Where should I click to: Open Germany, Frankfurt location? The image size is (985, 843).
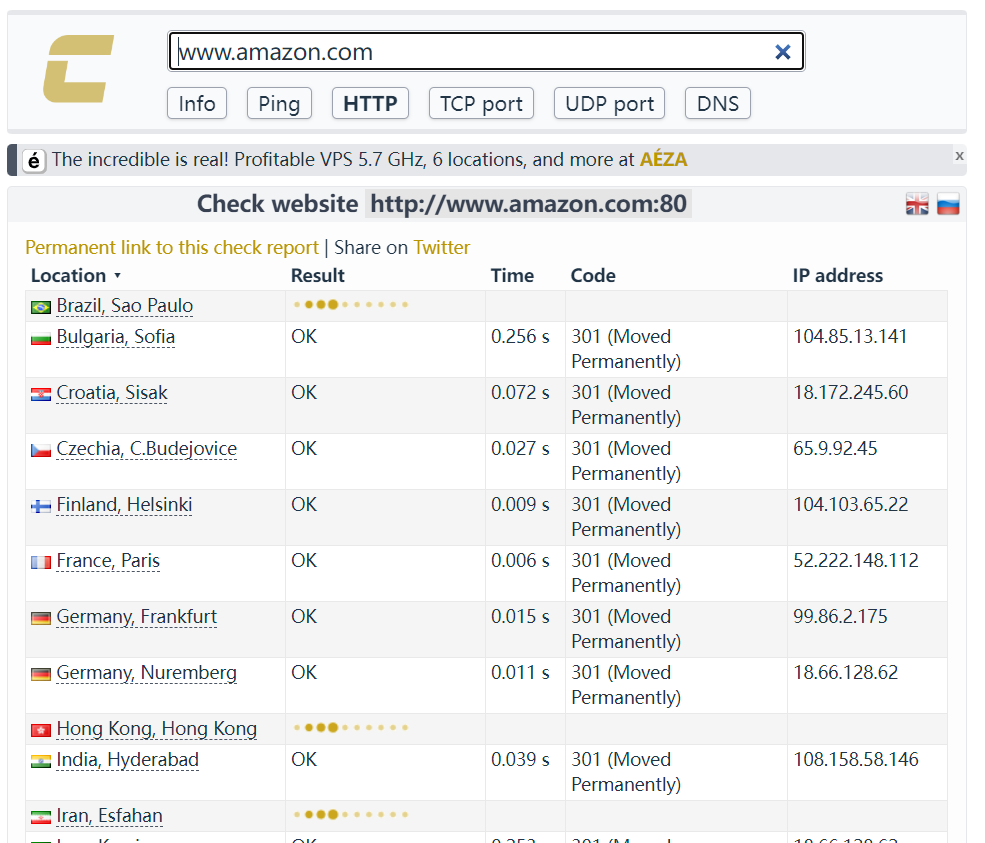coord(136,616)
